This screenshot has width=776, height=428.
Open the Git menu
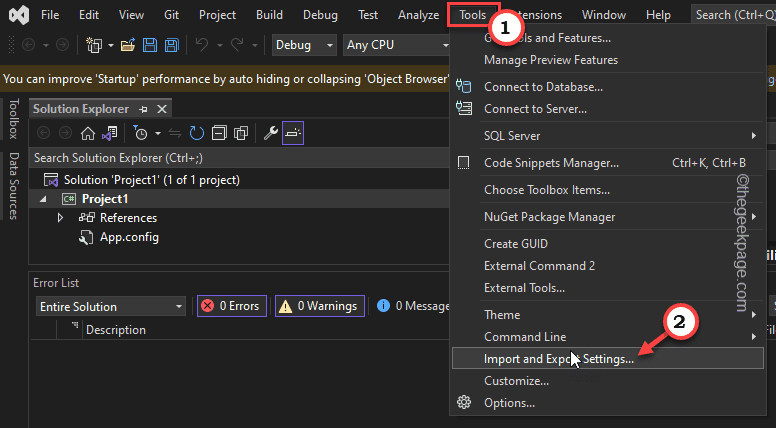(x=171, y=15)
